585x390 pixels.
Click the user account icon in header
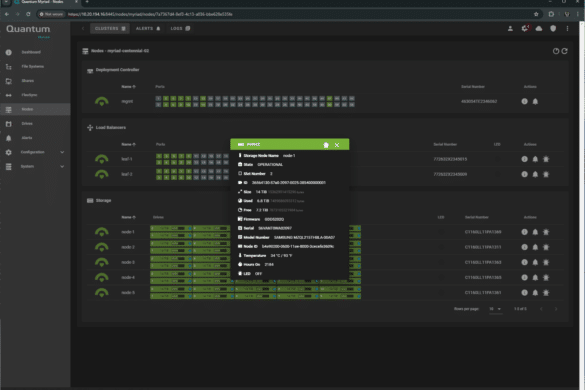(510, 29)
